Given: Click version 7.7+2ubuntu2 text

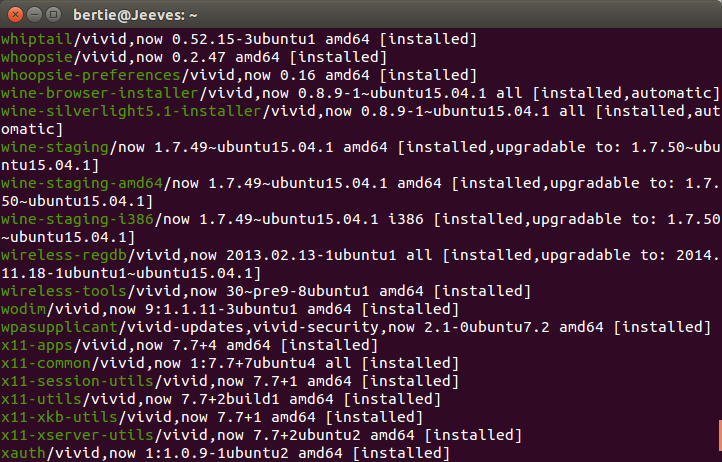Looking at the screenshot, I should click(307, 435).
